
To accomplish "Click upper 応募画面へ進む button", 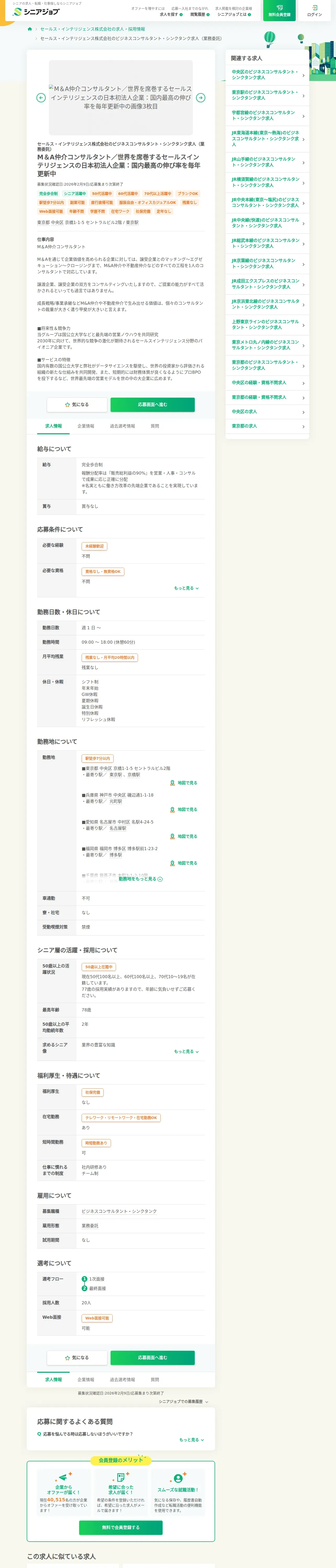I will pyautogui.click(x=153, y=404).
